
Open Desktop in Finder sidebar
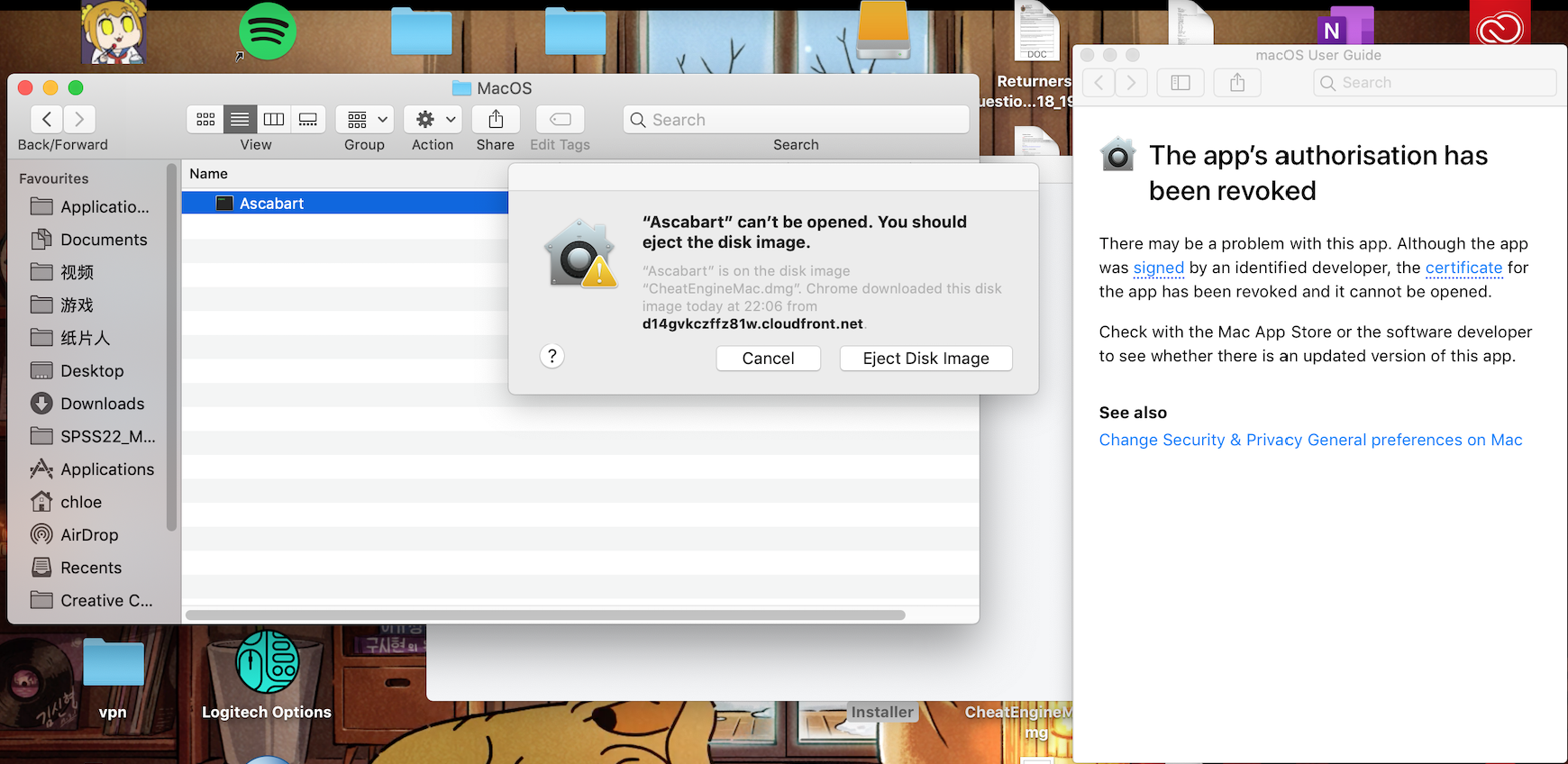[77, 370]
